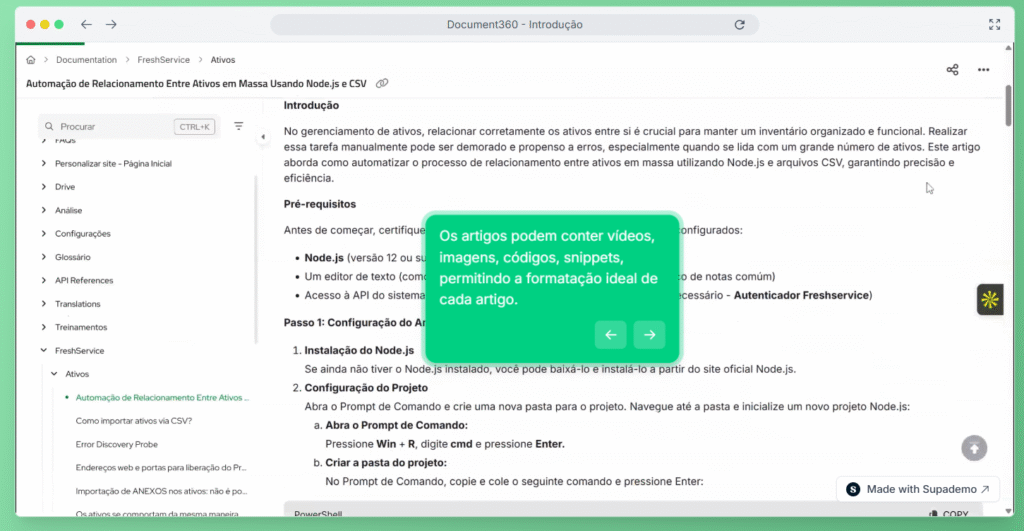Expand the Glossário category
Screen dimensions: 1024x531
coord(44,257)
